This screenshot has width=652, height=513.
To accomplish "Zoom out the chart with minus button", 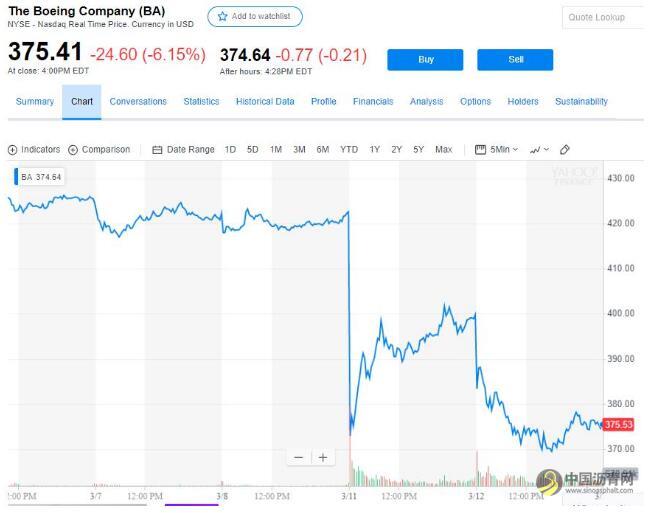I will [x=298, y=457].
